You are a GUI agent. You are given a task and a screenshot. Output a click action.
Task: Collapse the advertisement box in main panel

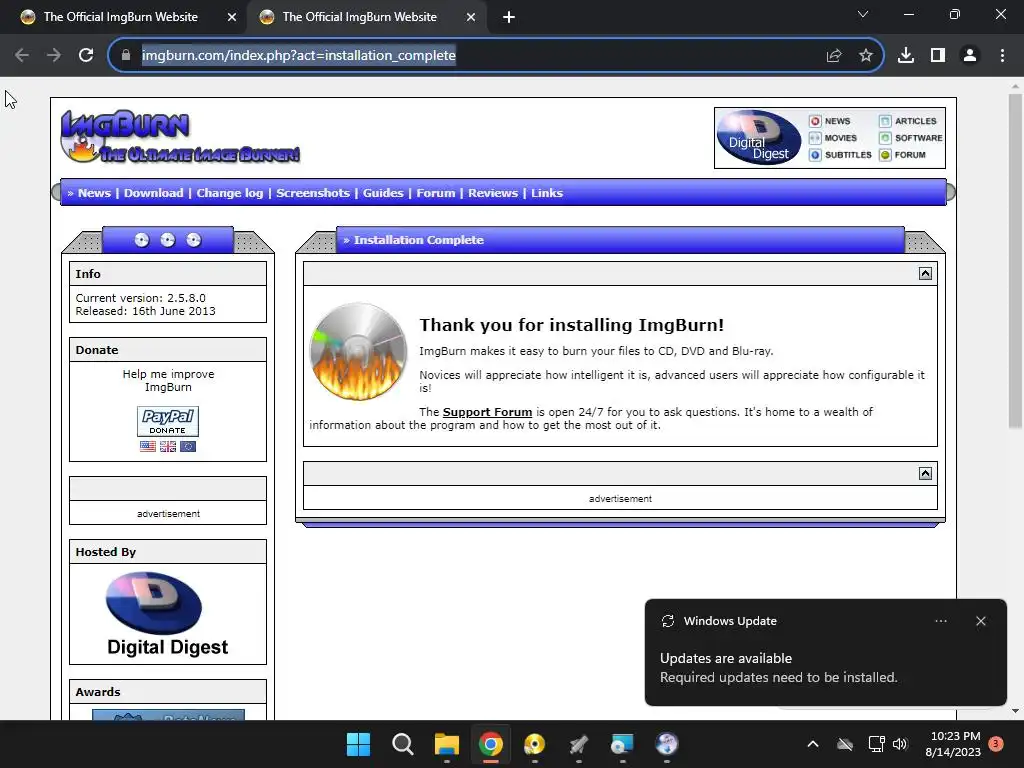coord(925,473)
